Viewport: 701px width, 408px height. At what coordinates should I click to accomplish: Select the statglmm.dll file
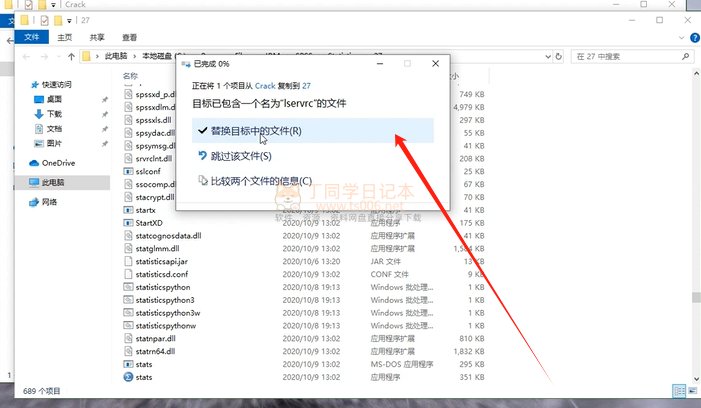point(157,248)
